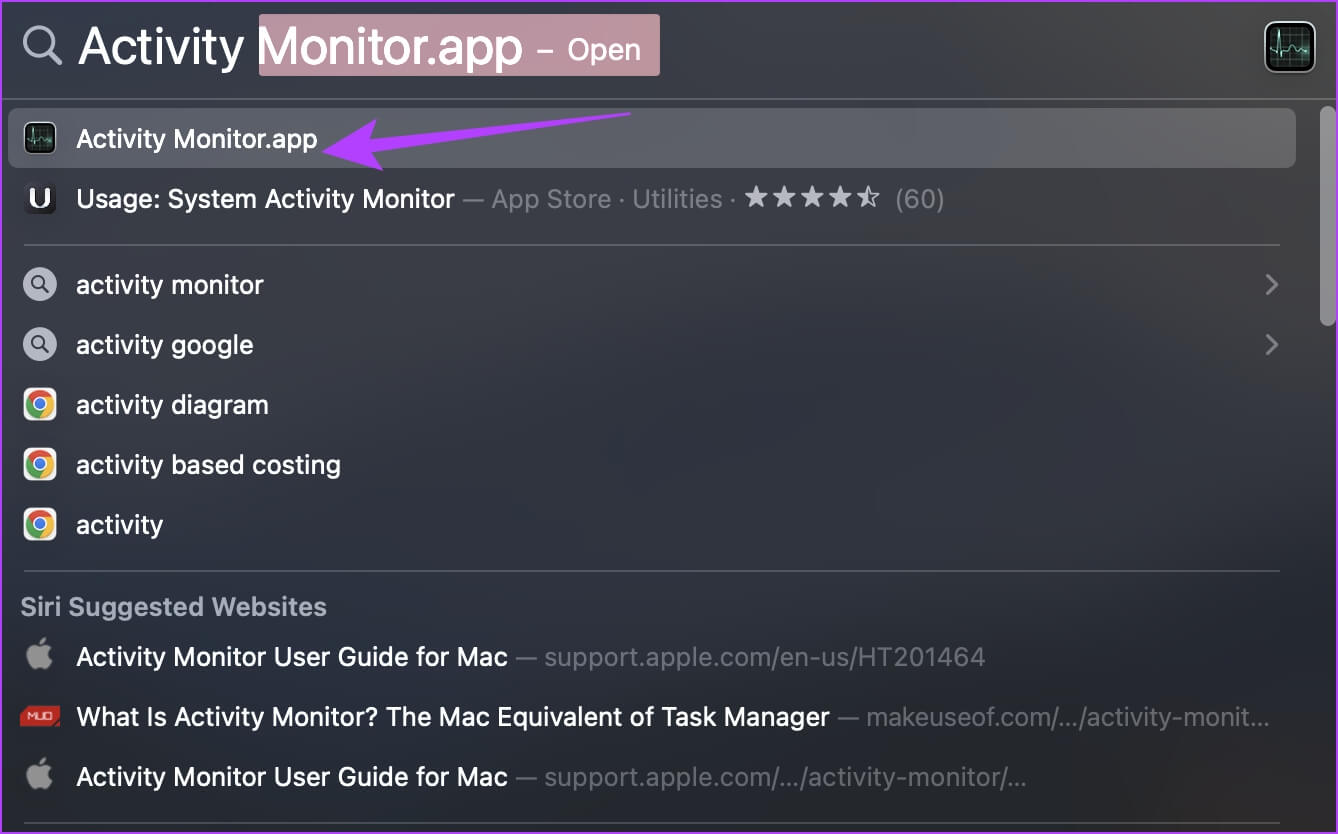This screenshot has width=1338, height=834.
Task: Expand the activity monitor suggestion chevron
Action: coord(1271,285)
